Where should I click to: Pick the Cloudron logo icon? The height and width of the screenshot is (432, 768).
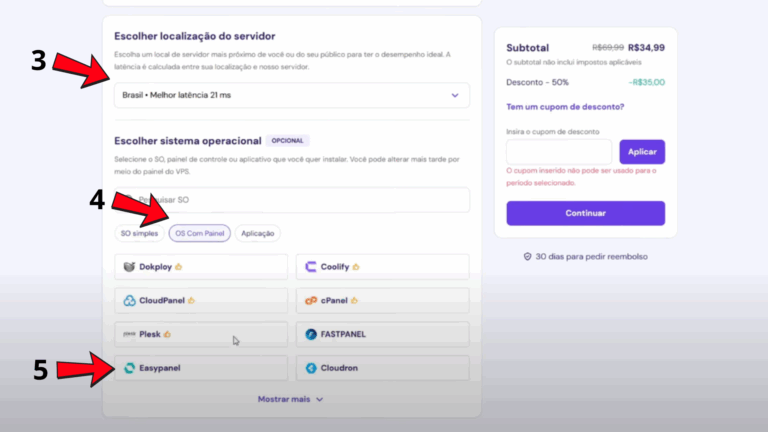[x=311, y=368]
